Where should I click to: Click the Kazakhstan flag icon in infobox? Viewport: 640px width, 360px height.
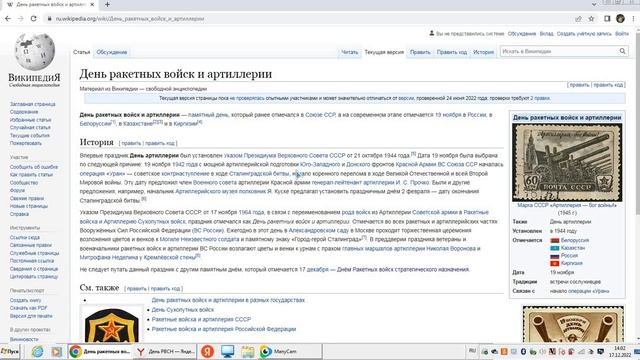point(554,248)
